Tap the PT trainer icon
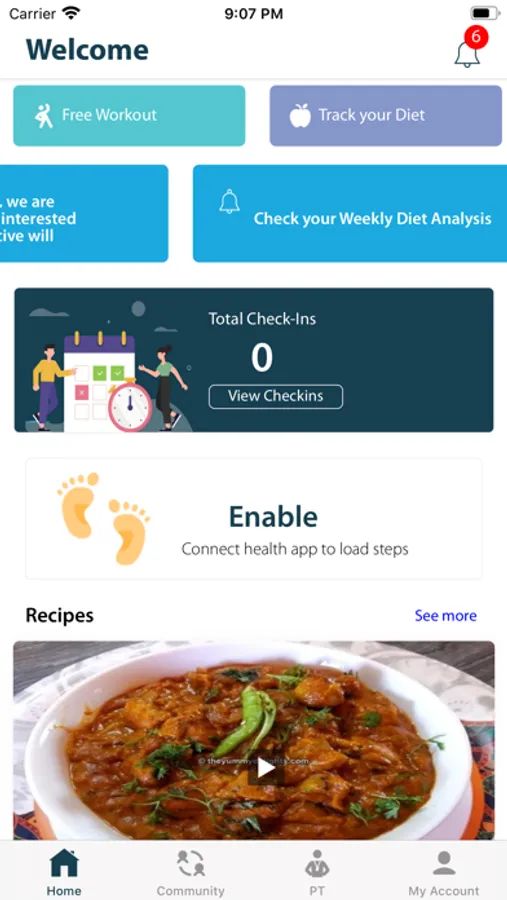This screenshot has width=507, height=900. (x=317, y=863)
